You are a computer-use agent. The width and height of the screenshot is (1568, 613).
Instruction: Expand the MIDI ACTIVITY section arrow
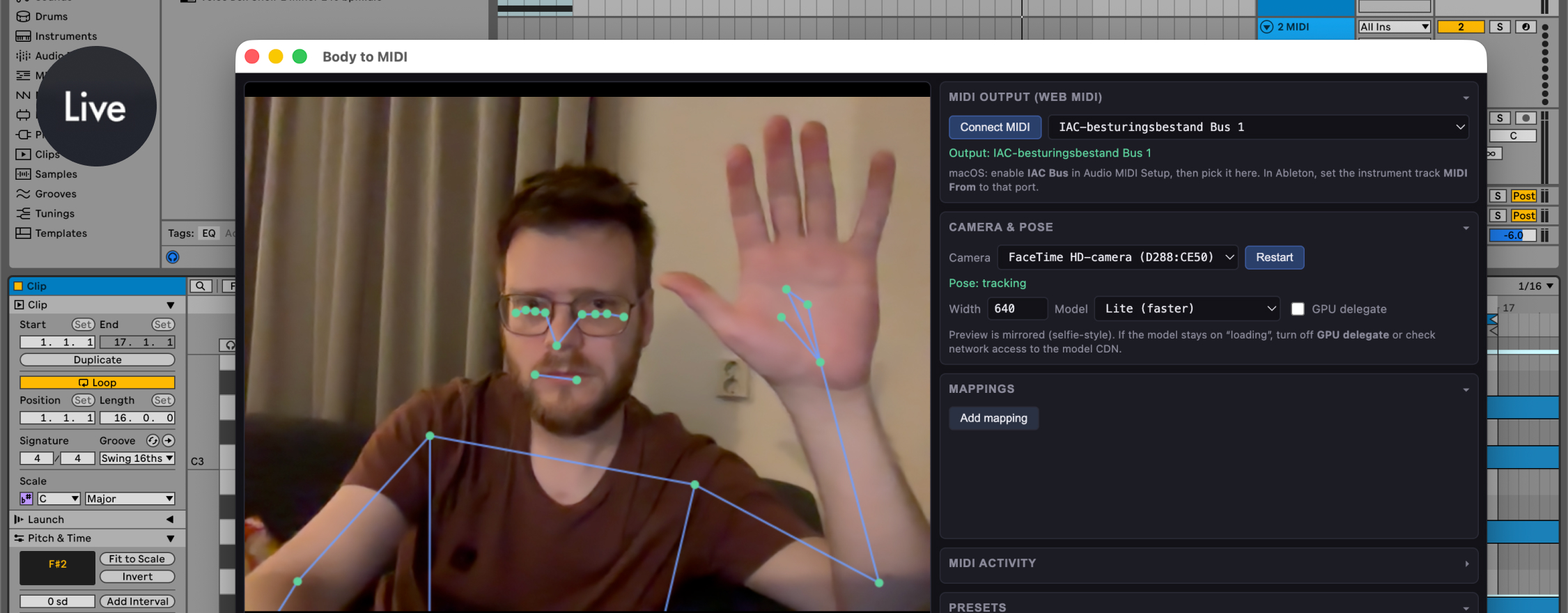click(x=1466, y=564)
